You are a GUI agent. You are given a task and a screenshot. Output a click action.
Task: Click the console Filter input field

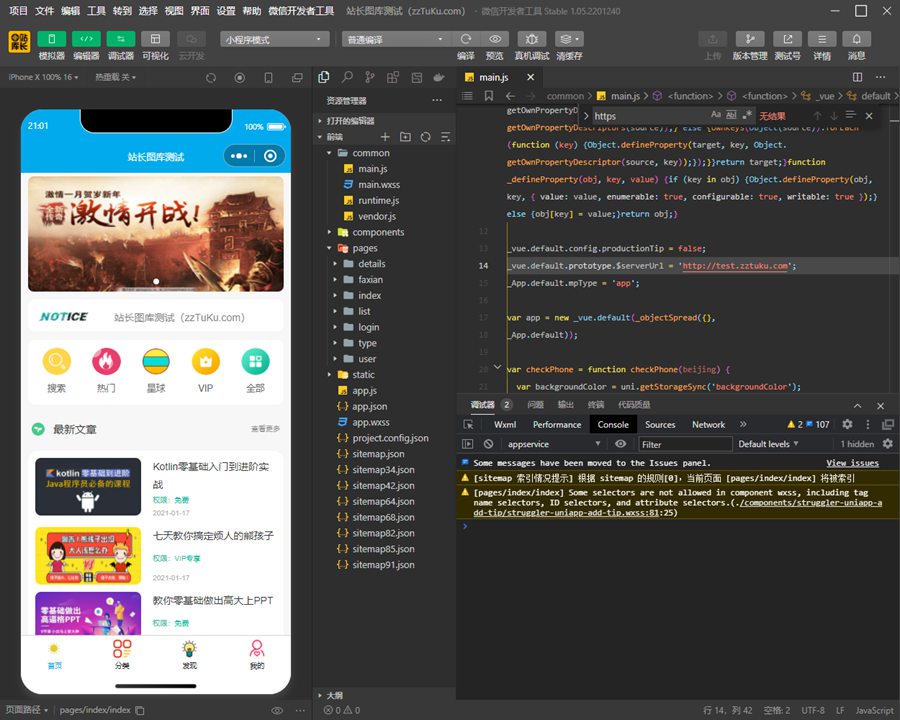[x=683, y=444]
